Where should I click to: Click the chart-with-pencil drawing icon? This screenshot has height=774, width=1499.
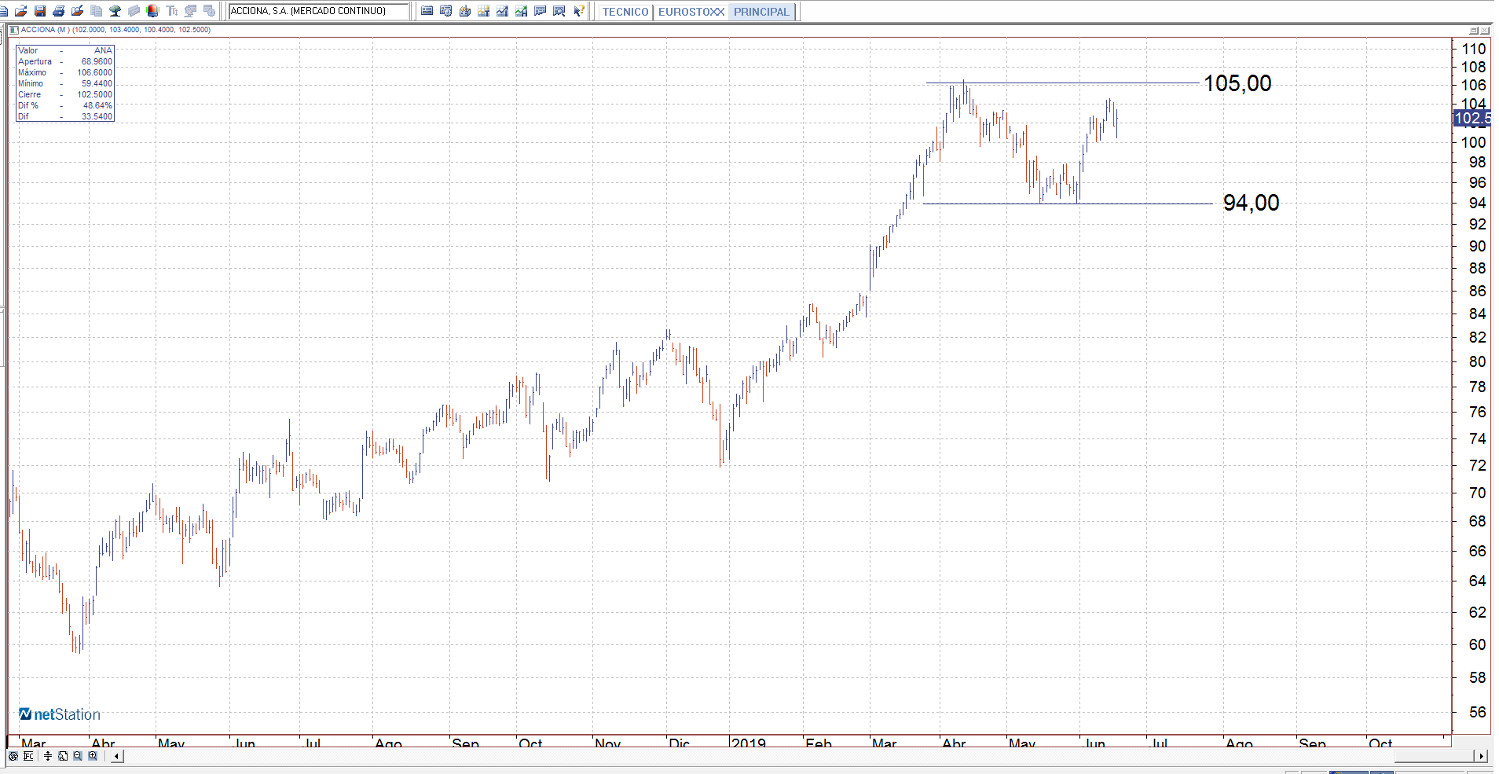tap(465, 11)
